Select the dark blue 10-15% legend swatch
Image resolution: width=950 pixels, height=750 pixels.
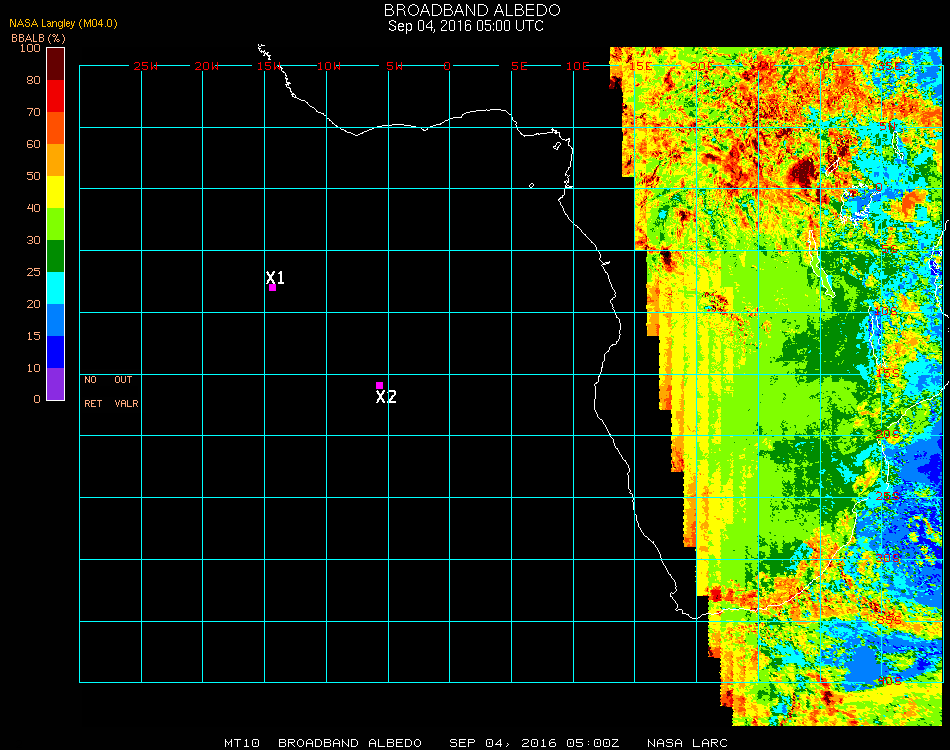point(55,351)
